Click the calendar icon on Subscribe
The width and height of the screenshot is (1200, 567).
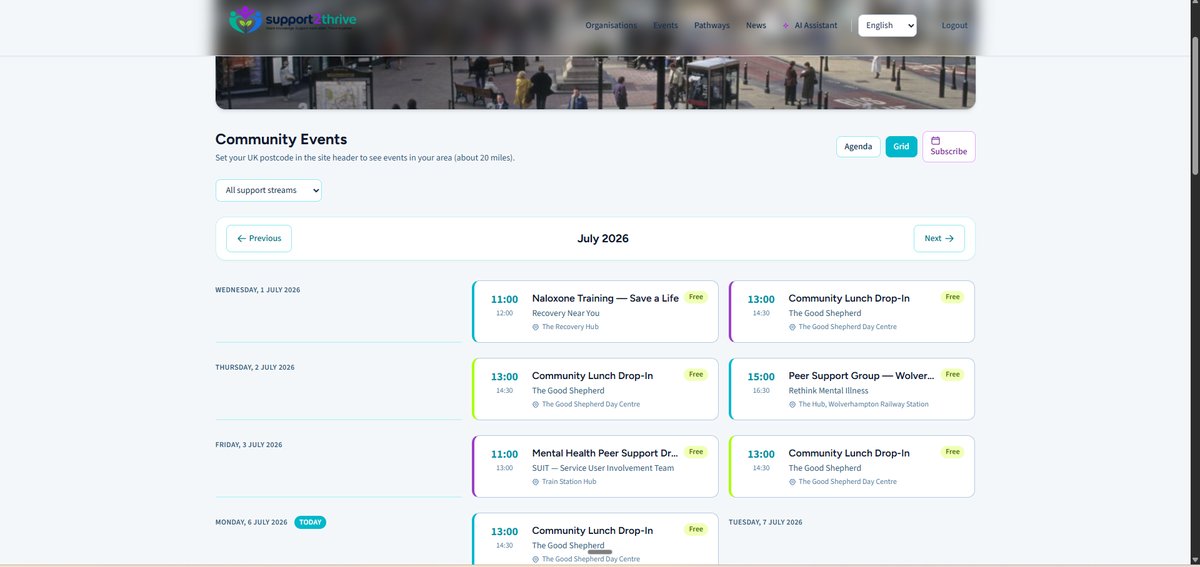coord(935,141)
